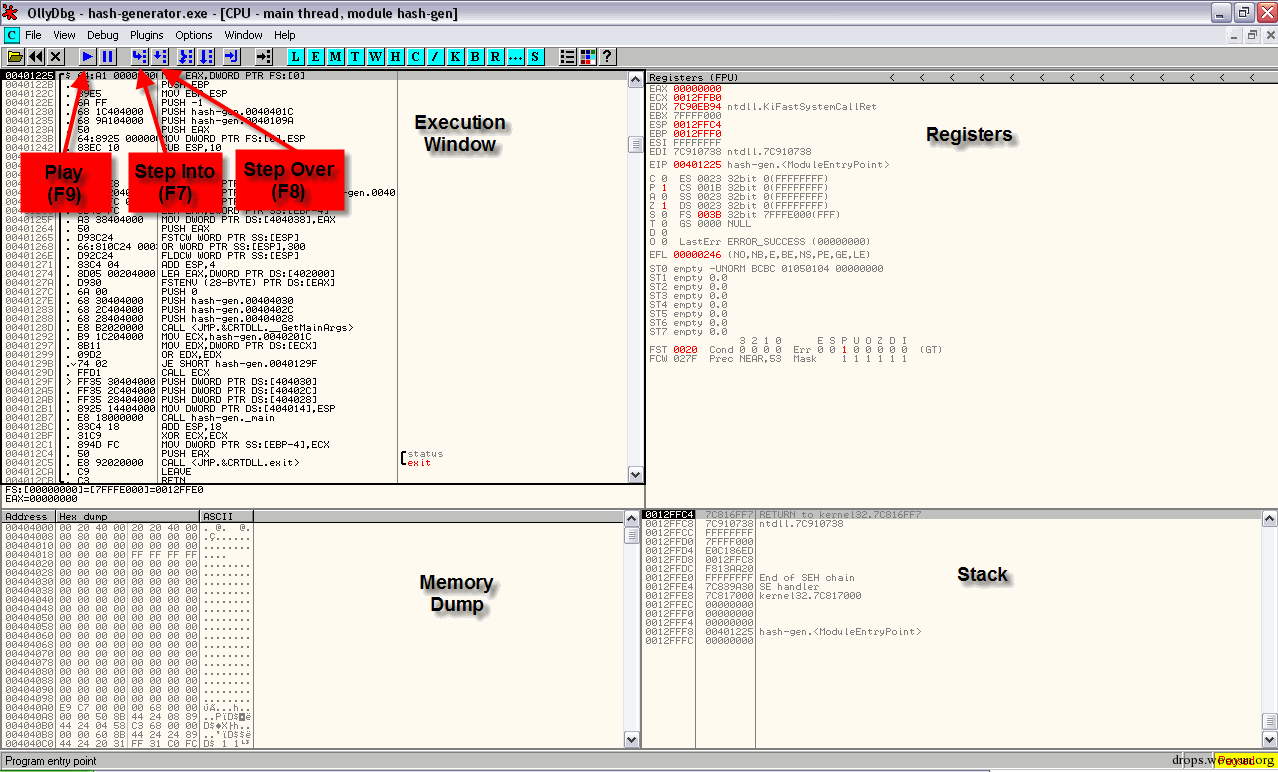This screenshot has height=772, width=1278.
Task: Click the Run program (play) toolbar button
Action: pos(88,57)
